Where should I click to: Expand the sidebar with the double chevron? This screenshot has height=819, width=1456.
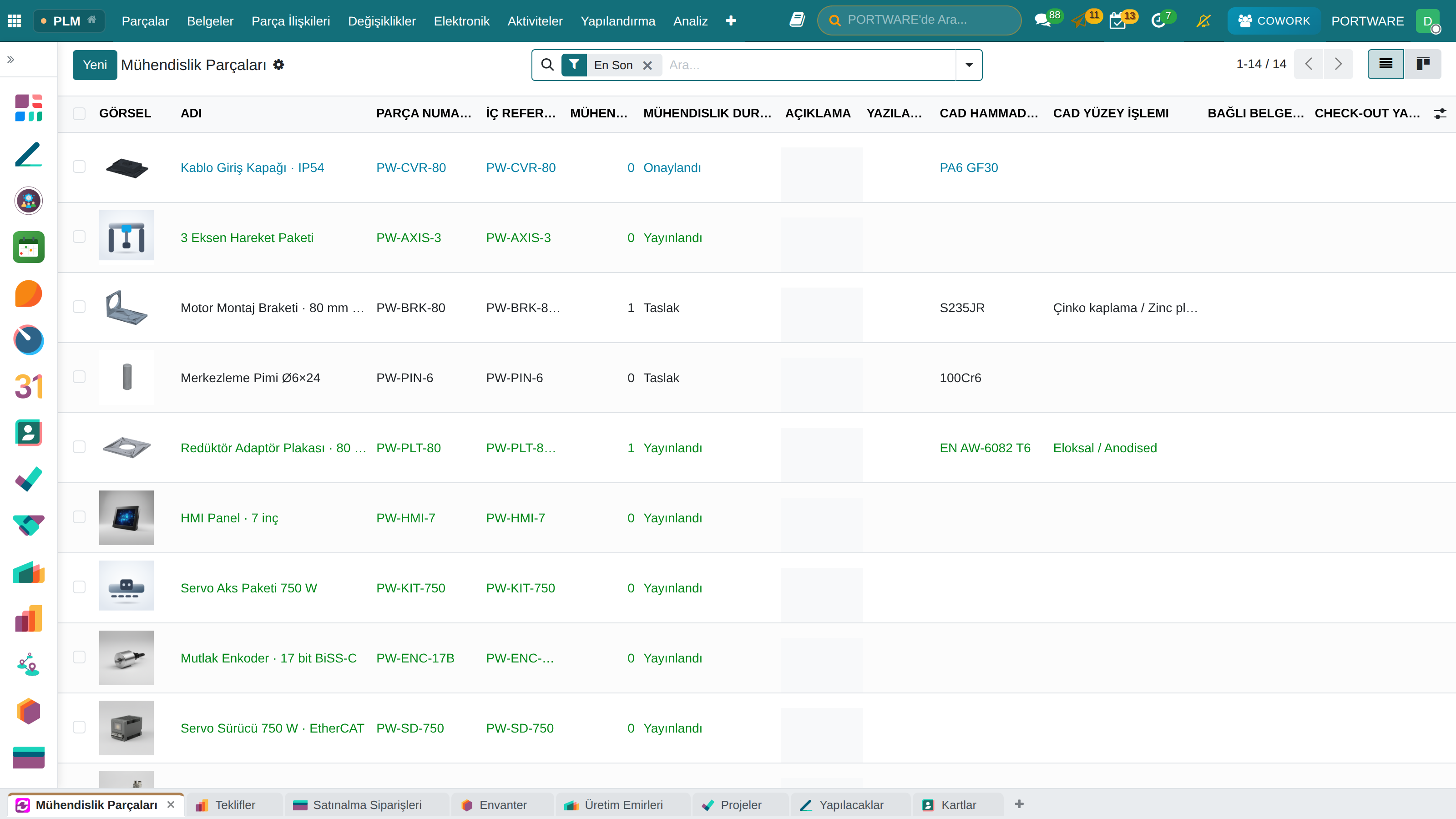[11, 59]
